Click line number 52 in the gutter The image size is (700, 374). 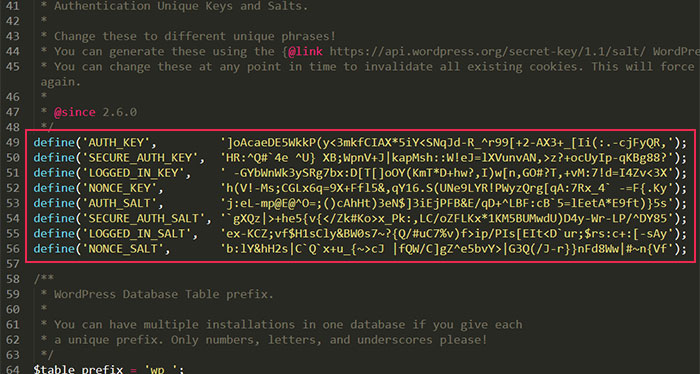13,188
